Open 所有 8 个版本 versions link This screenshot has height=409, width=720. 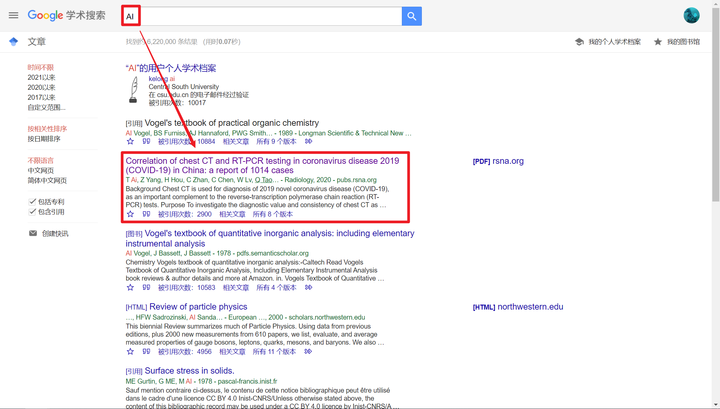coord(272,214)
